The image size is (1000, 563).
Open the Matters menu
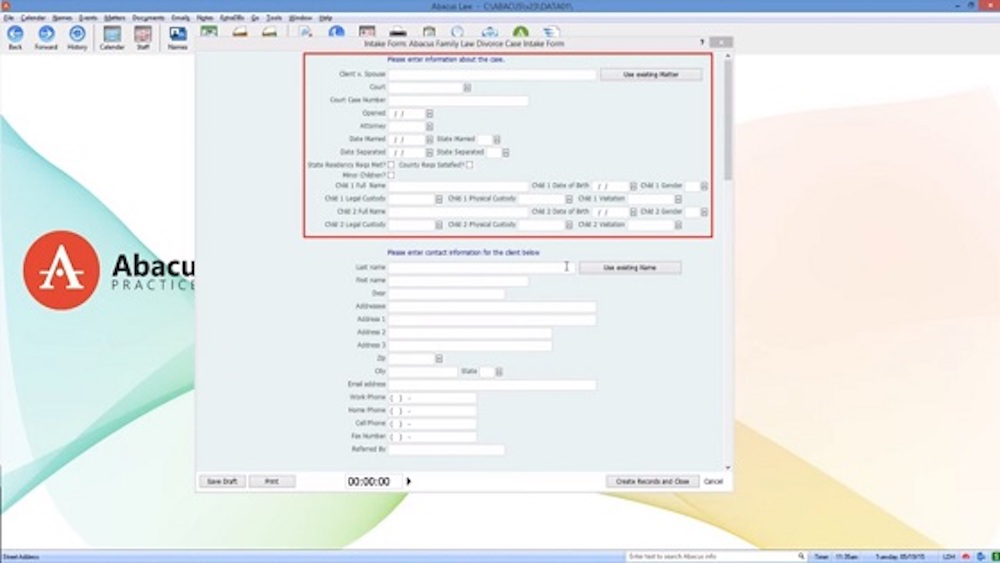115,18
